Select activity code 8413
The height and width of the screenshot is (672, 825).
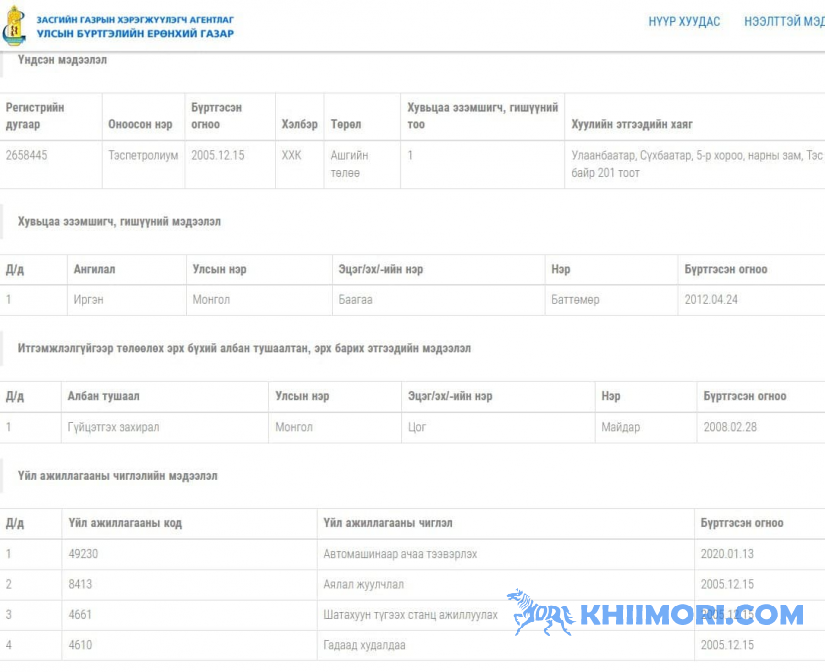[x=80, y=585]
